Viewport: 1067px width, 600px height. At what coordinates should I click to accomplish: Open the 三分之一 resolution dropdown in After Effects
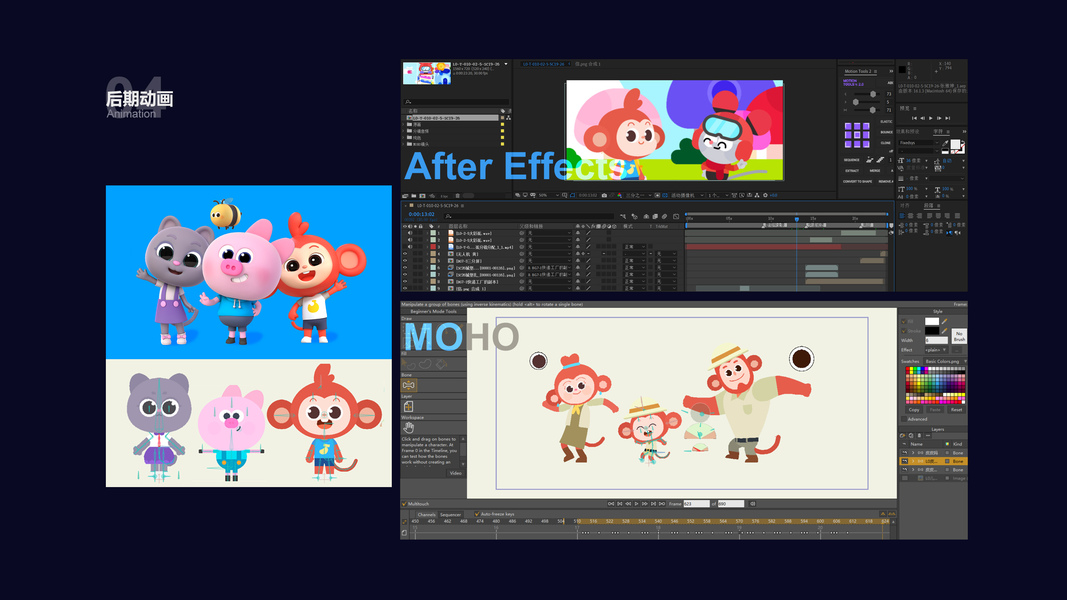pos(639,195)
